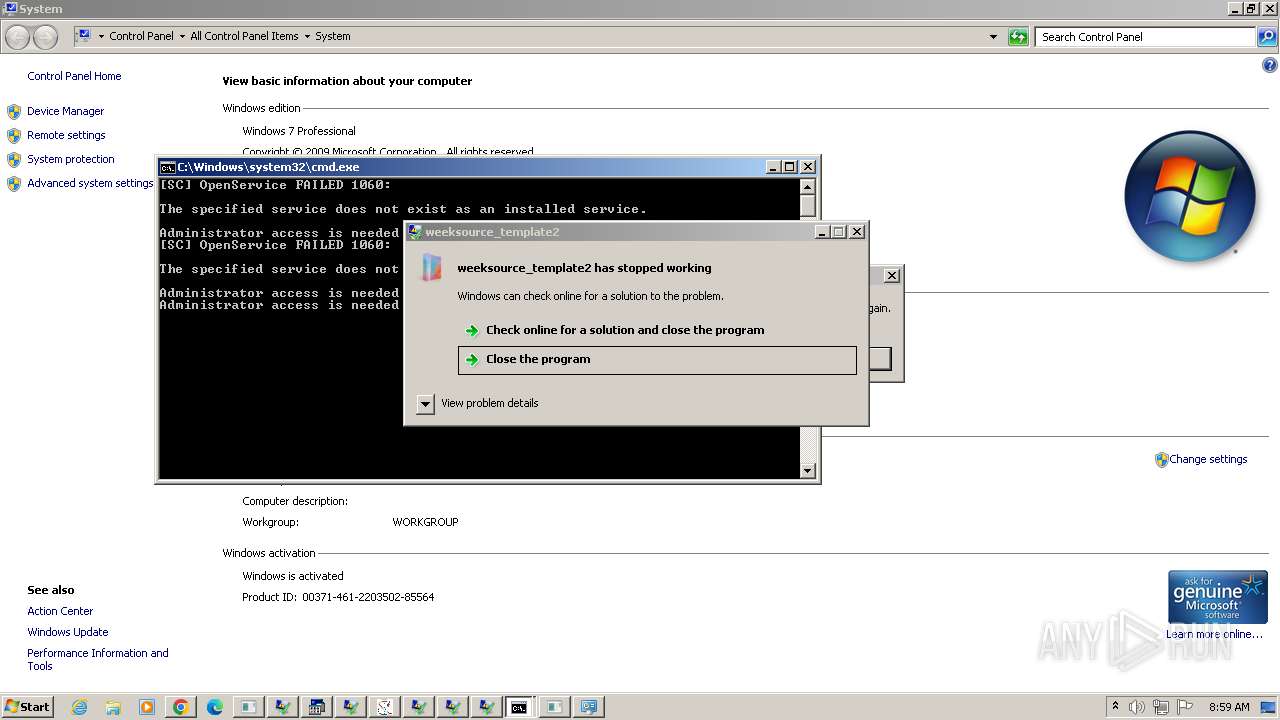
Task: Click the Search Control Panel field
Action: (1145, 37)
